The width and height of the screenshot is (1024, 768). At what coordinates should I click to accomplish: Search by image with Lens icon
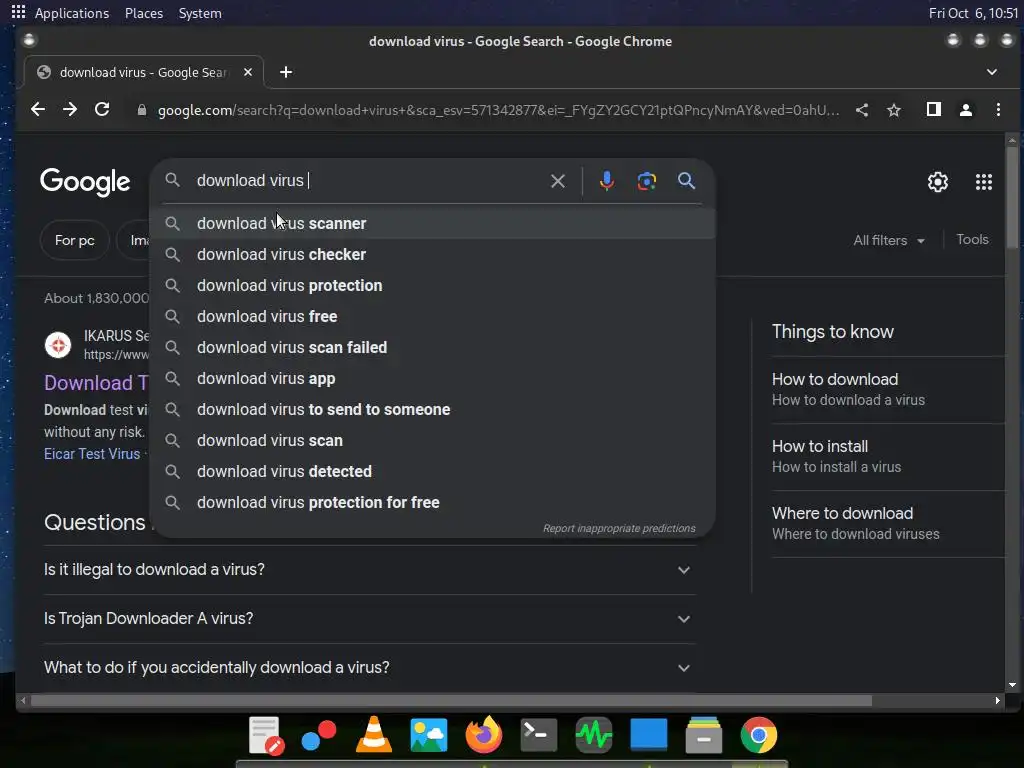coord(647,181)
